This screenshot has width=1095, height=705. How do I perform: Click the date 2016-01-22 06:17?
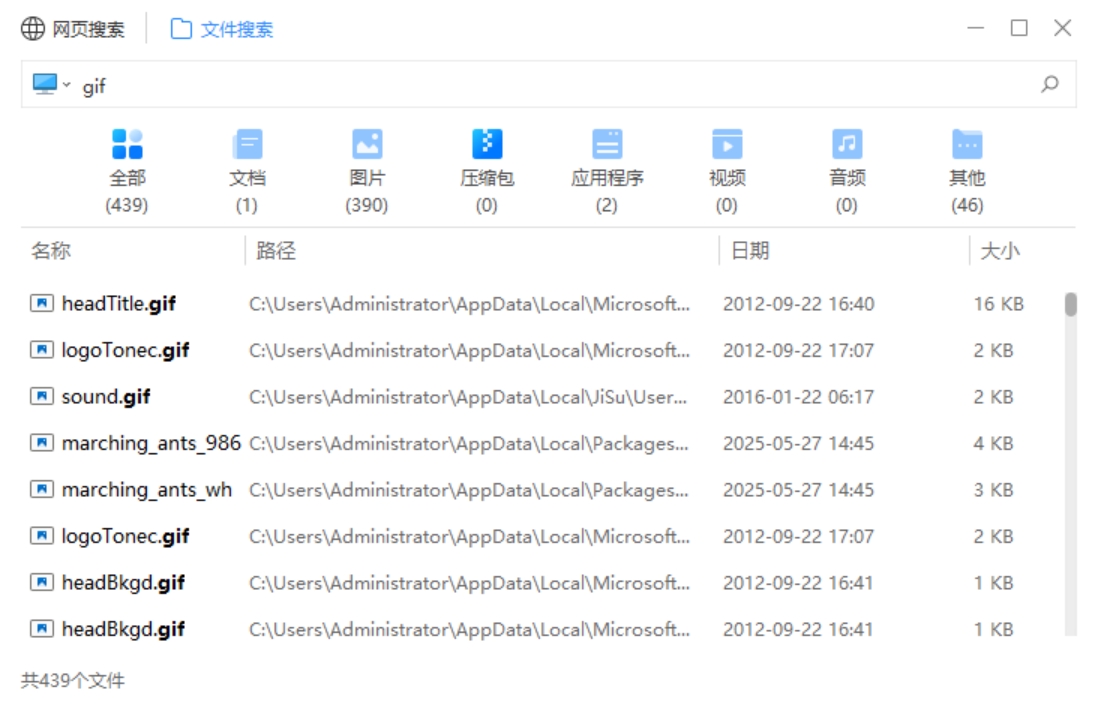(798, 397)
